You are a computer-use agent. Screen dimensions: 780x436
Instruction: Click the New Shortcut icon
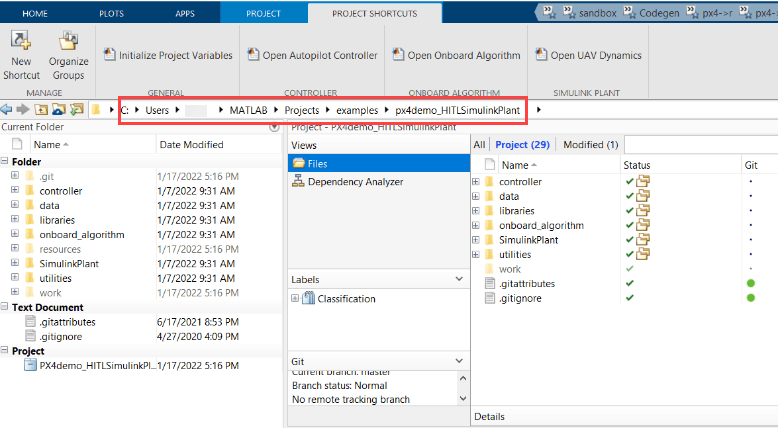coord(21,41)
